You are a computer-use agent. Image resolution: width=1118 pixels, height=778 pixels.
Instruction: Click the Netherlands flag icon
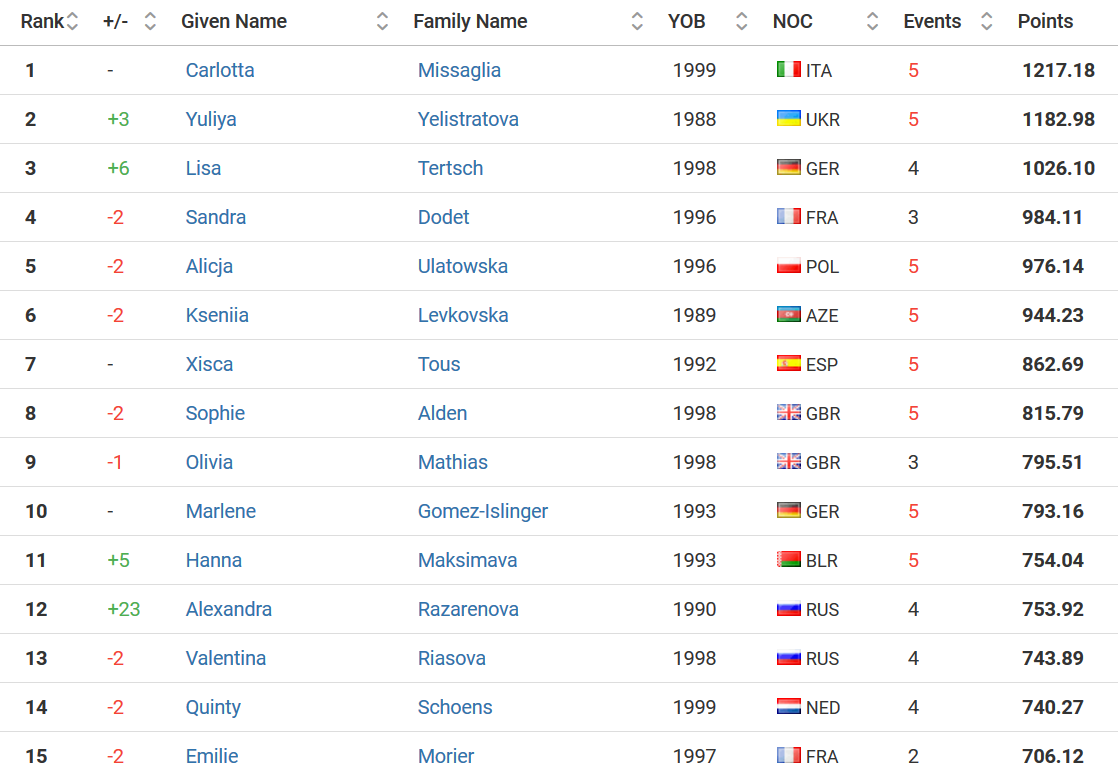(789, 707)
